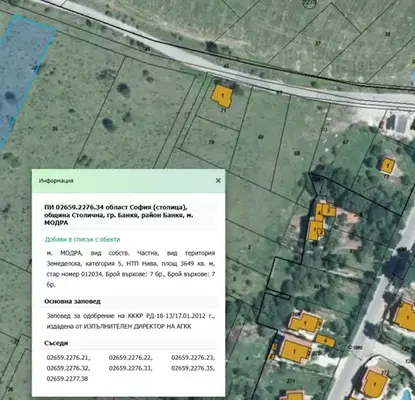Select neighbor parcel 02659.2276.32
This screenshot has width=415, height=400.
[68, 368]
